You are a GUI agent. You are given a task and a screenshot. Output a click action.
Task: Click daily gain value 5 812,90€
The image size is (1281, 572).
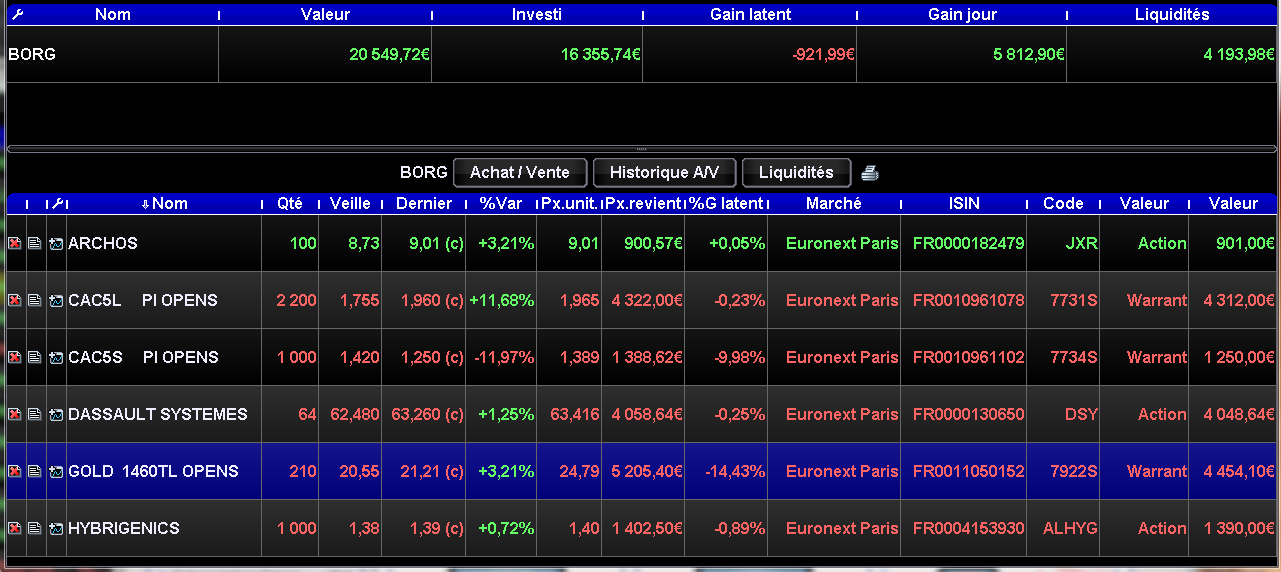click(1029, 54)
